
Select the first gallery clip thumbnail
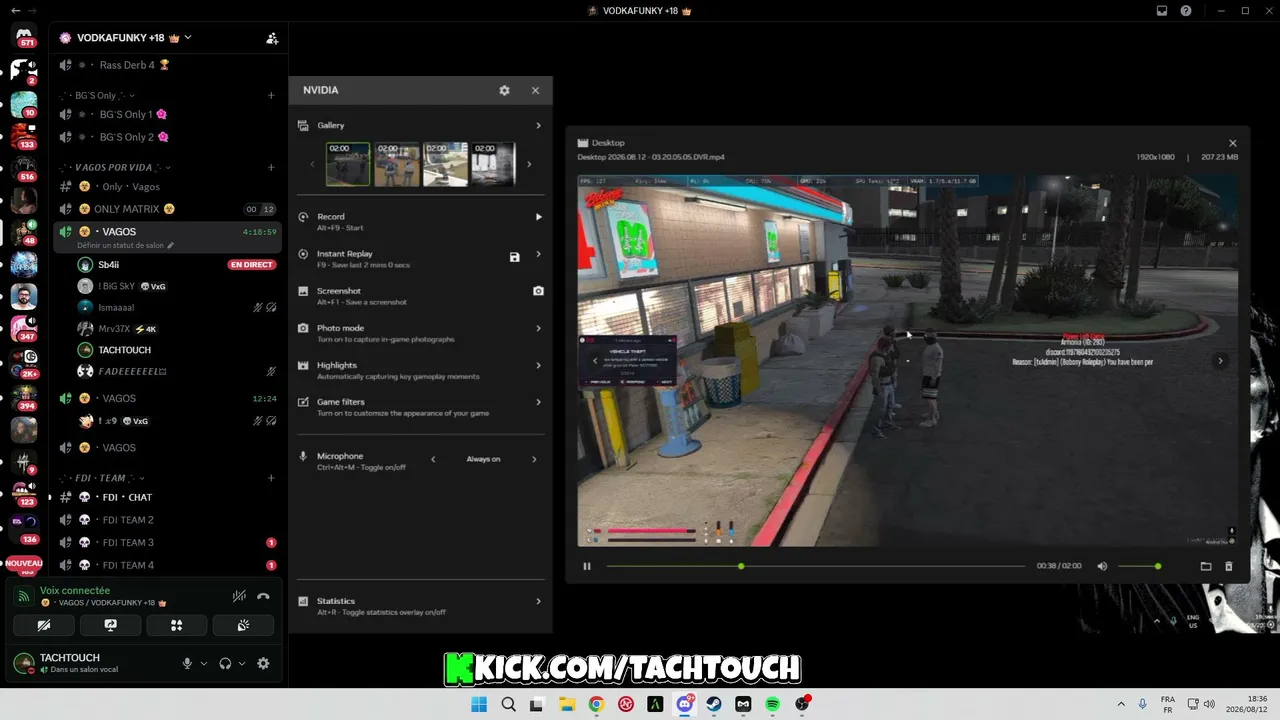click(x=348, y=164)
